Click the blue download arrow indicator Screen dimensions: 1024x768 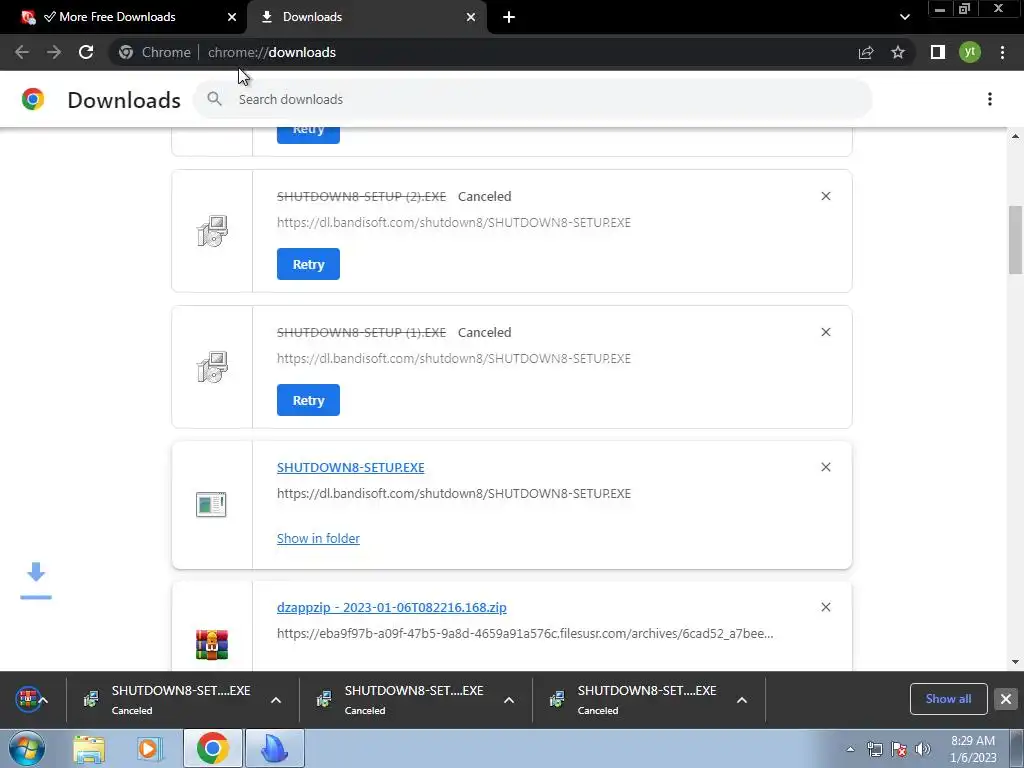(x=36, y=580)
